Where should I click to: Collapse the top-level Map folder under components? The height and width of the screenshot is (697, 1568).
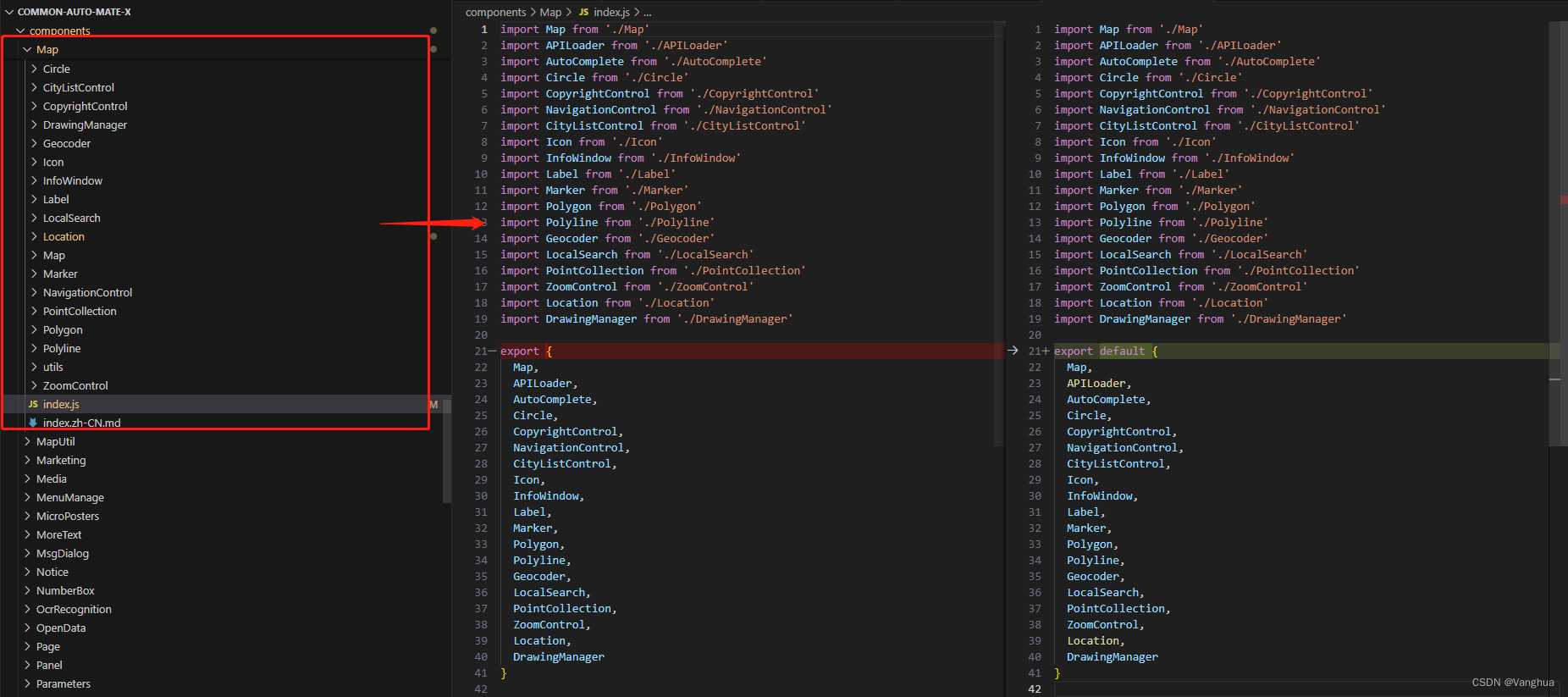27,49
